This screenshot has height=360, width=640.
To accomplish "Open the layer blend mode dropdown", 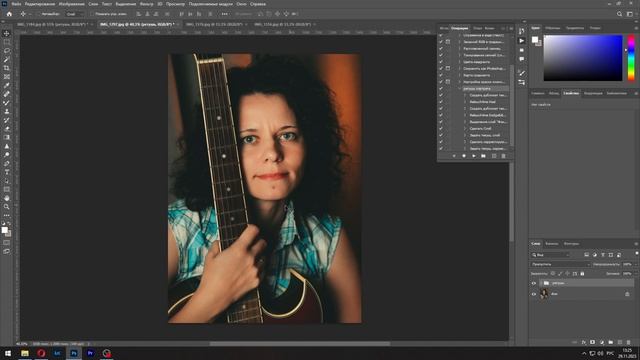I will pos(561,264).
